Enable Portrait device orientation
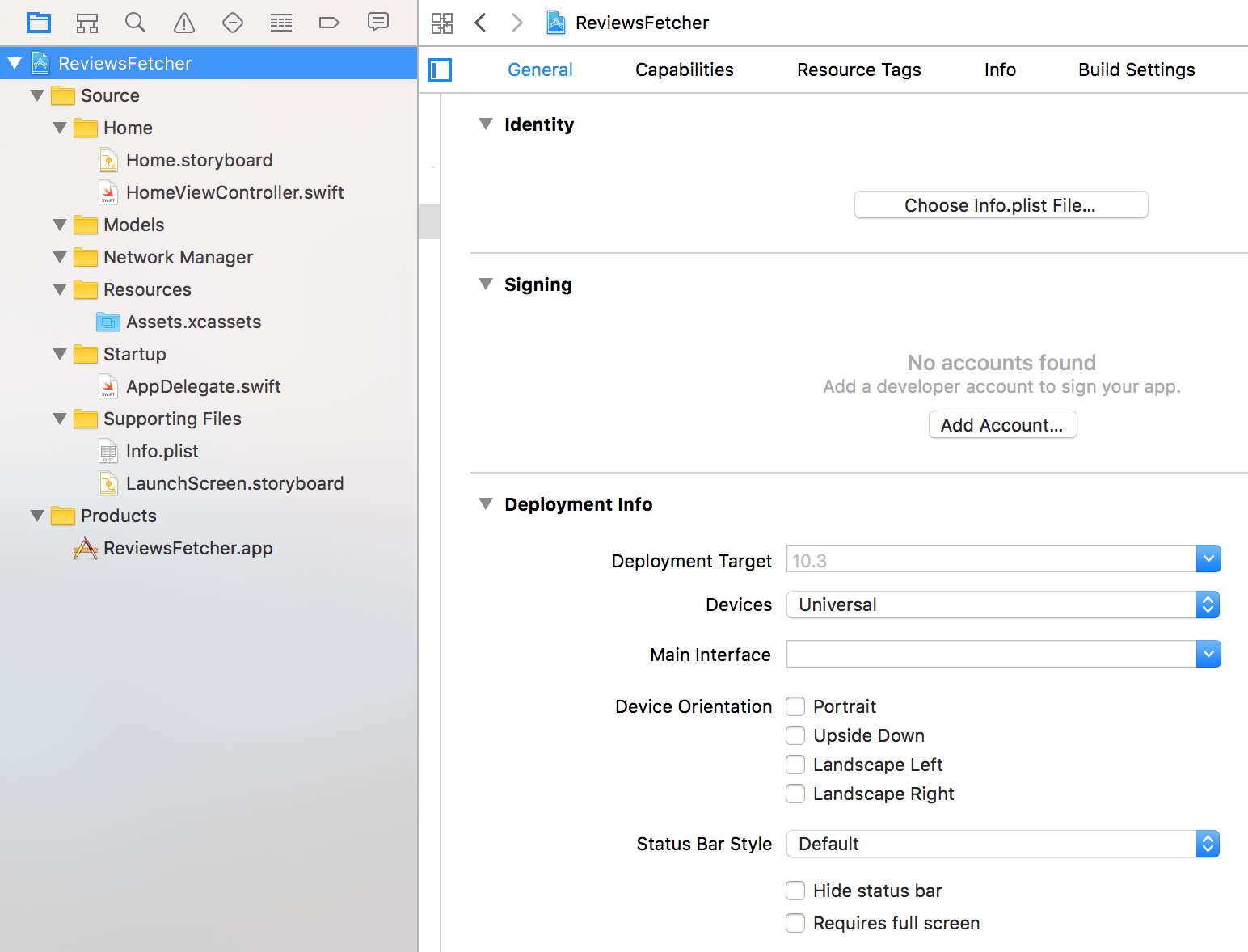1248x952 pixels. coord(795,706)
